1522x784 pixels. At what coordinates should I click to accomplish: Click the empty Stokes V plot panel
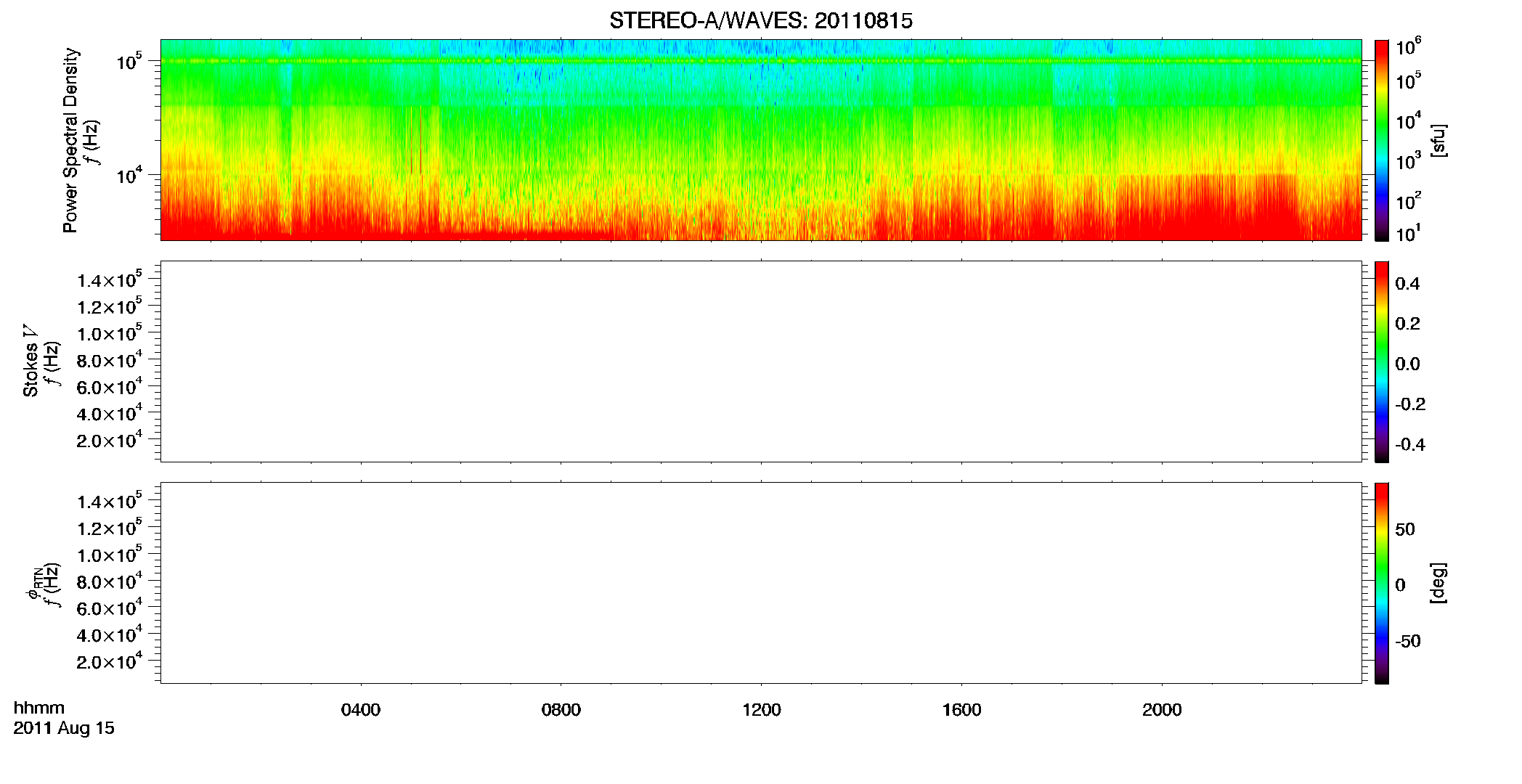(x=761, y=362)
